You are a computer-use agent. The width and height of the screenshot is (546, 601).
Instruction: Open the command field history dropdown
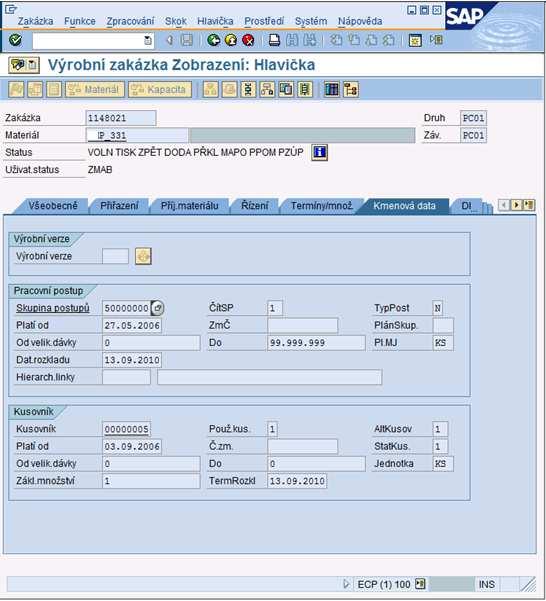coord(148,40)
